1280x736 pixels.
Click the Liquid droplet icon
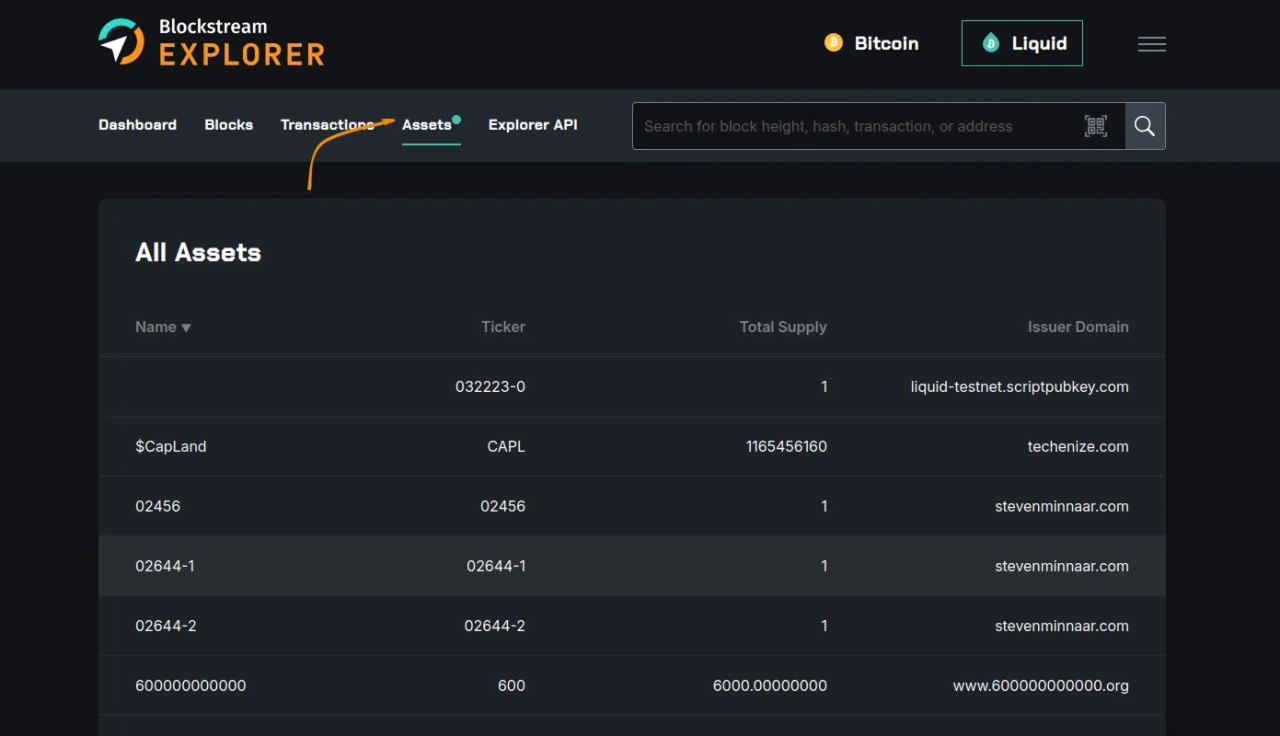pyautogui.click(x=991, y=43)
